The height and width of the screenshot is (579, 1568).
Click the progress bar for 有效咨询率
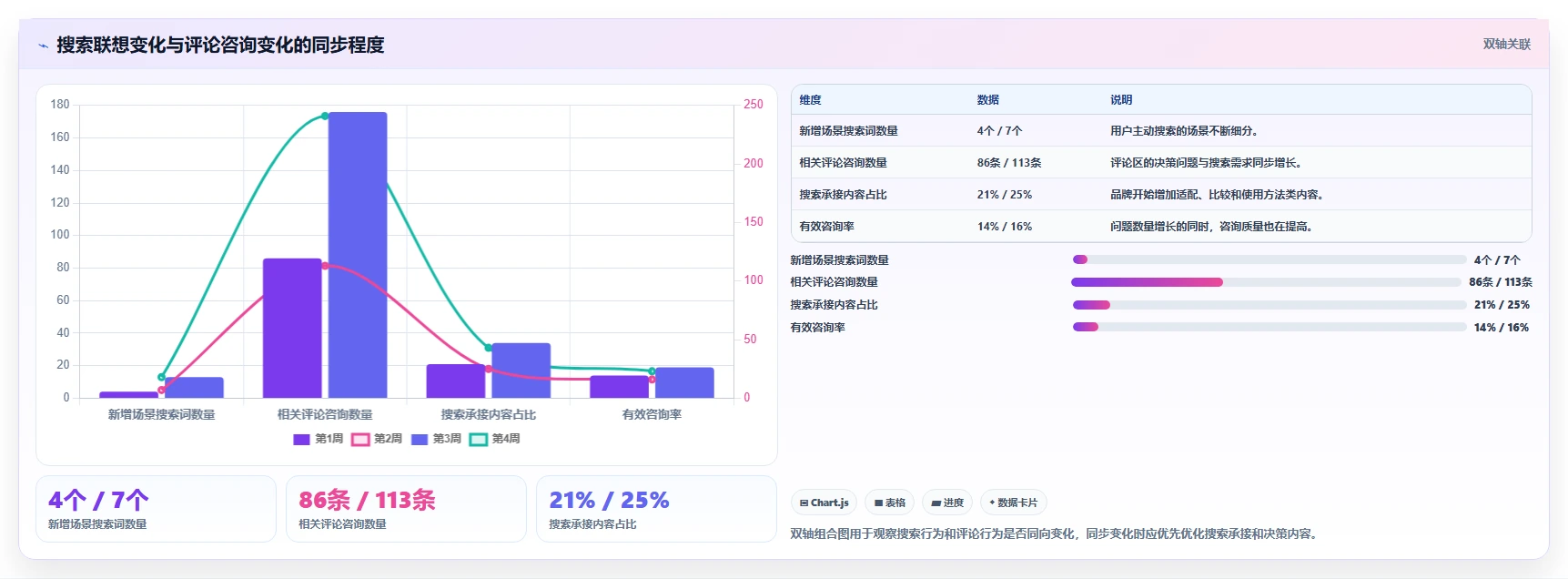pyautogui.click(x=1269, y=327)
